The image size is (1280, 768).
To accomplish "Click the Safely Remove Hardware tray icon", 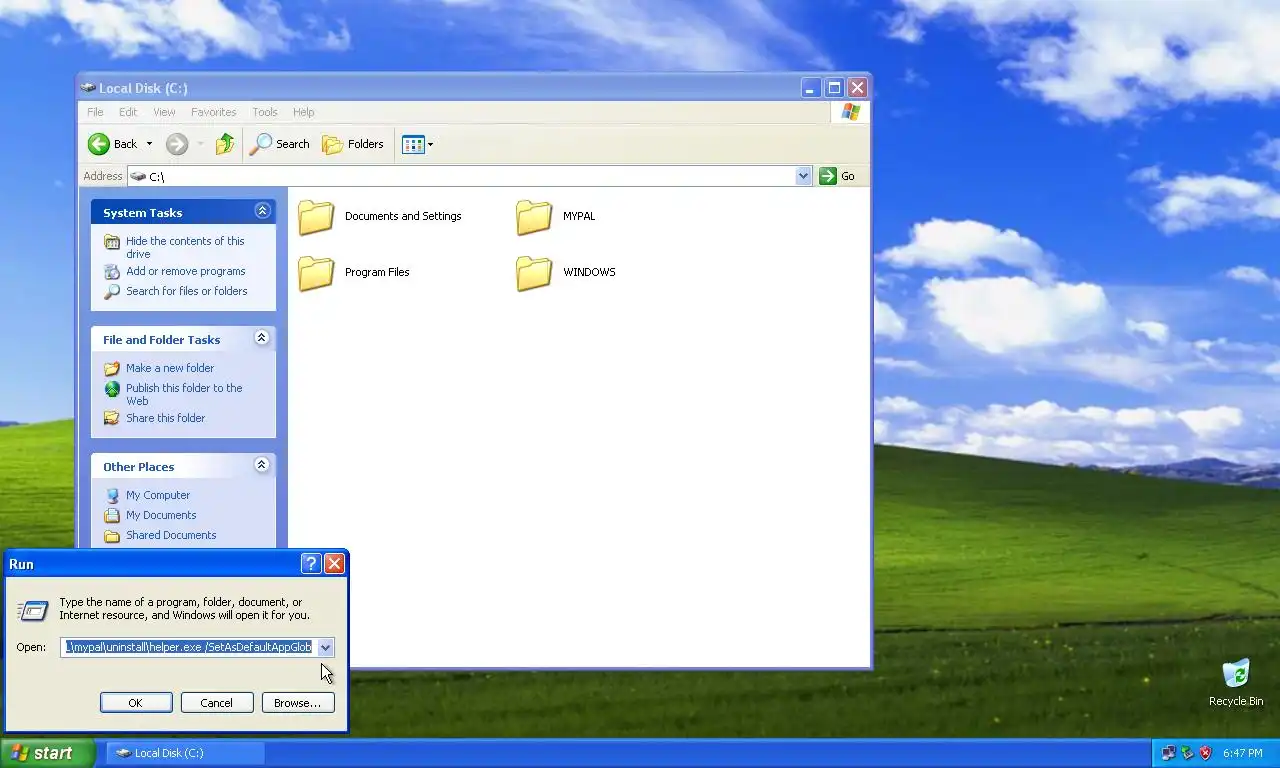I will point(1187,753).
